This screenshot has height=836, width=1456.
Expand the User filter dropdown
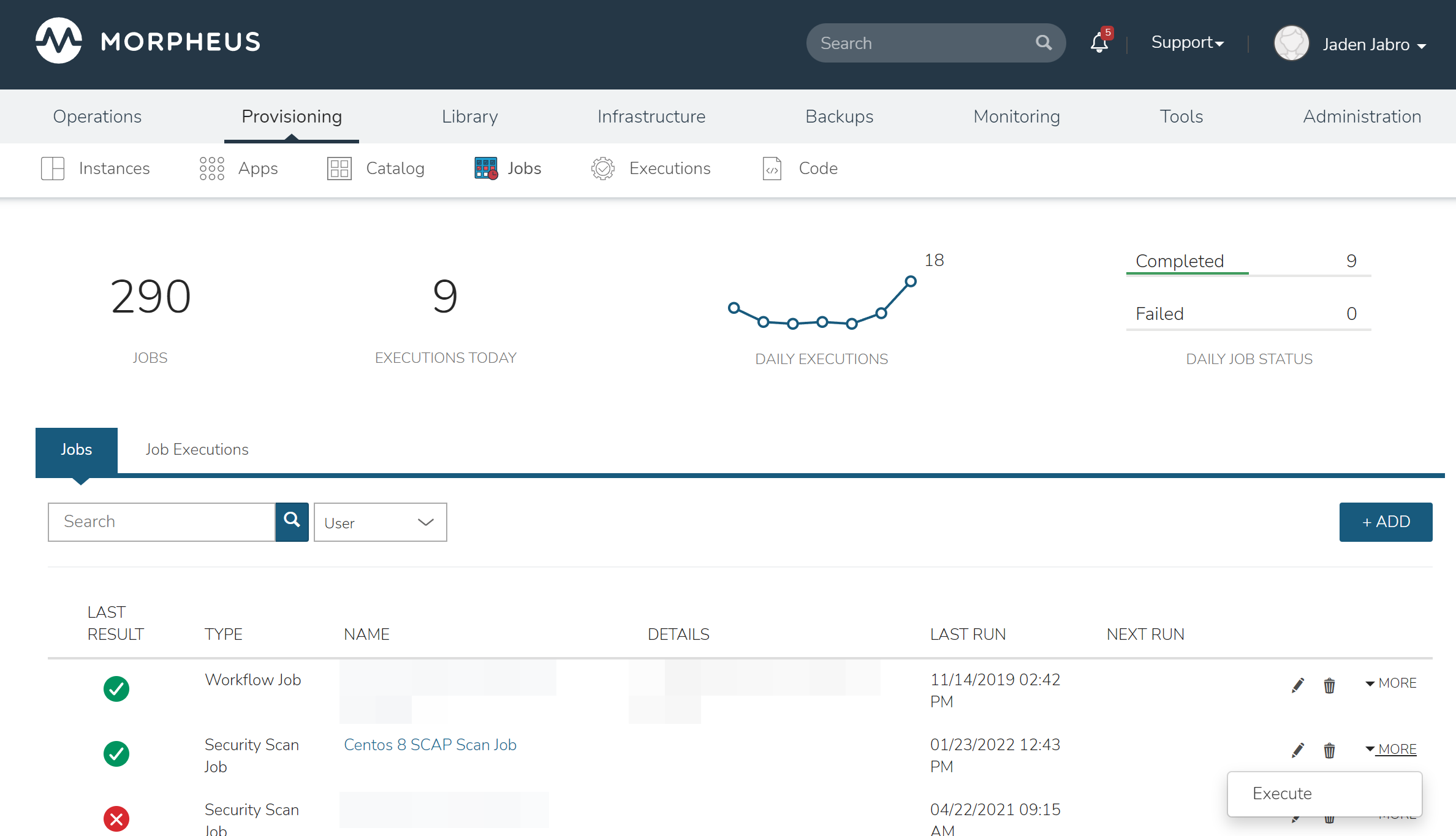coord(380,522)
